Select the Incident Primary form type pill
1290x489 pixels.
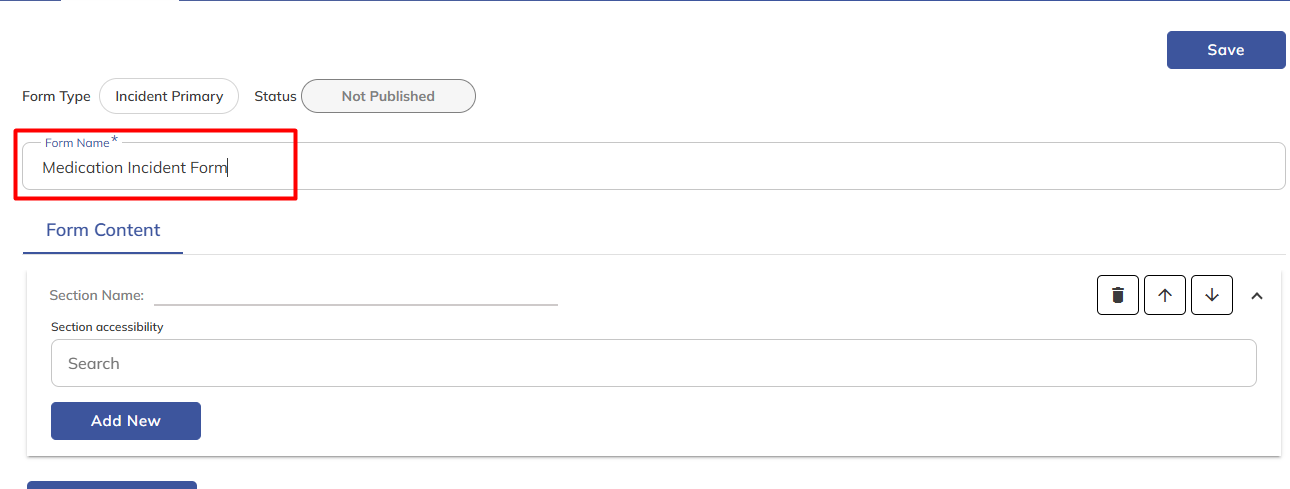[x=169, y=96]
